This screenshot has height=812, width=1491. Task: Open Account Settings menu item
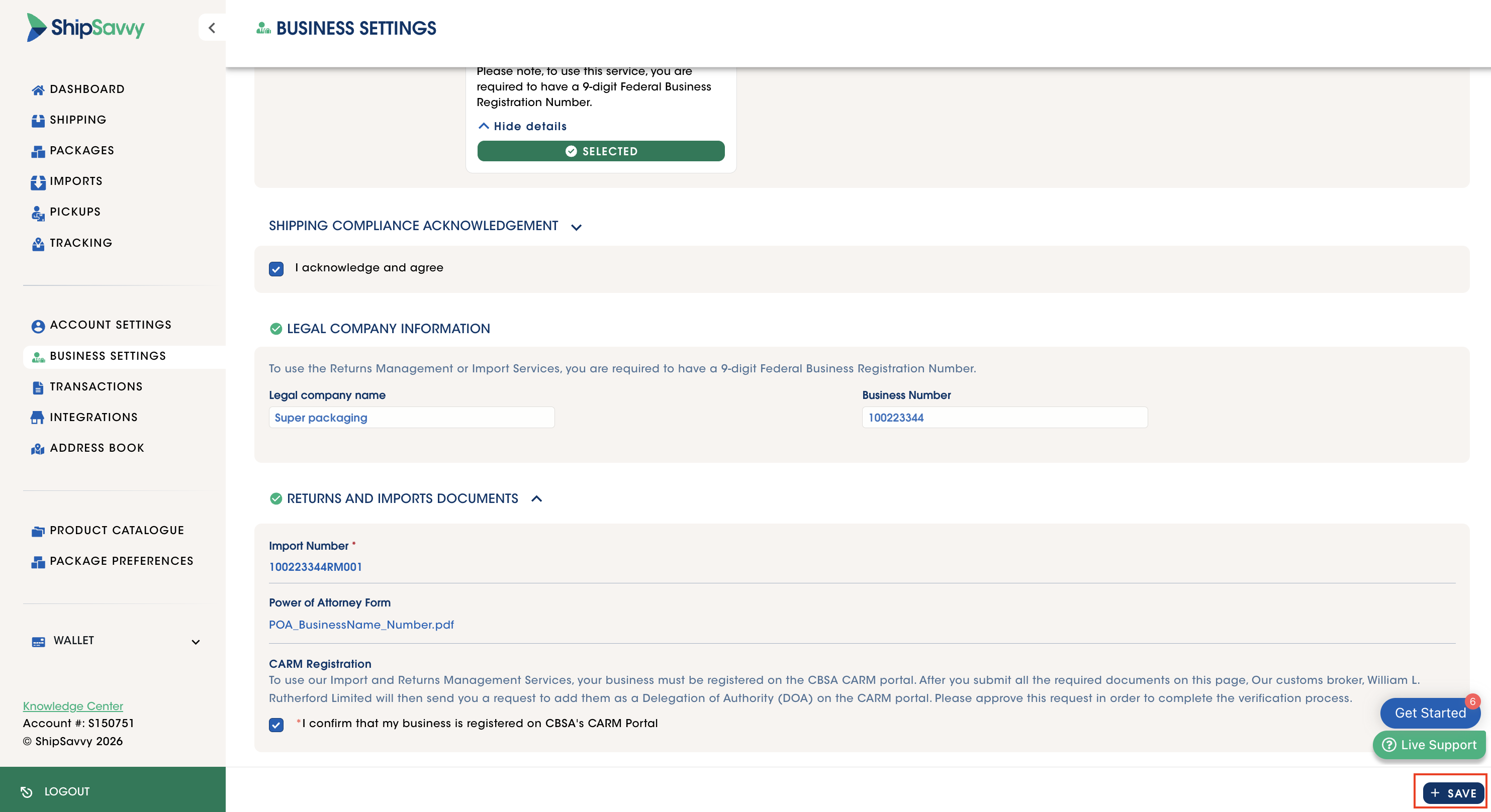click(110, 325)
